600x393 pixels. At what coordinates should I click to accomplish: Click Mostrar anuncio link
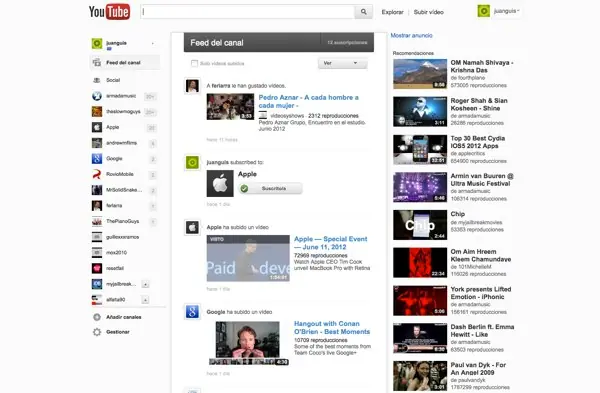pyautogui.click(x=411, y=35)
